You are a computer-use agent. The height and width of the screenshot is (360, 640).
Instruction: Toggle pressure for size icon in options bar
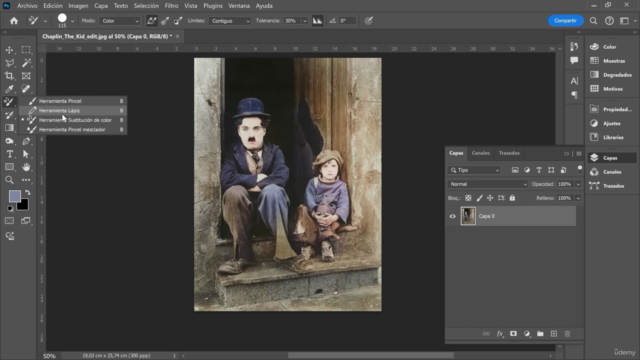point(369,21)
